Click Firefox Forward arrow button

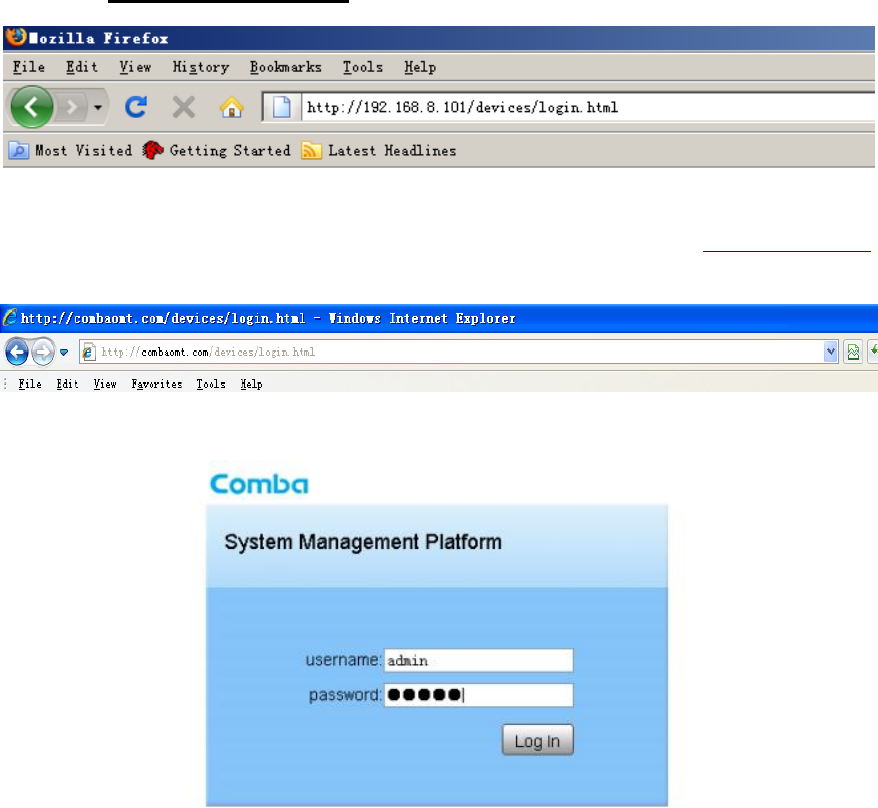point(71,106)
